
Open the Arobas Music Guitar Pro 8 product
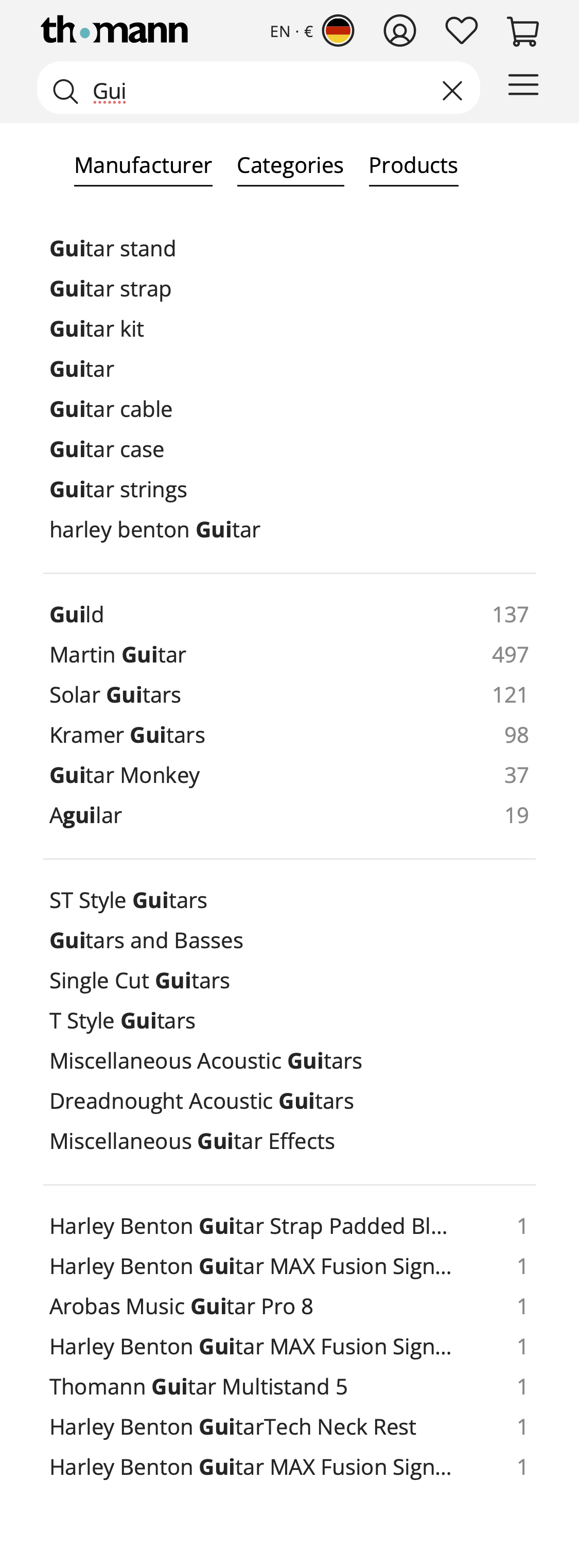click(181, 1307)
